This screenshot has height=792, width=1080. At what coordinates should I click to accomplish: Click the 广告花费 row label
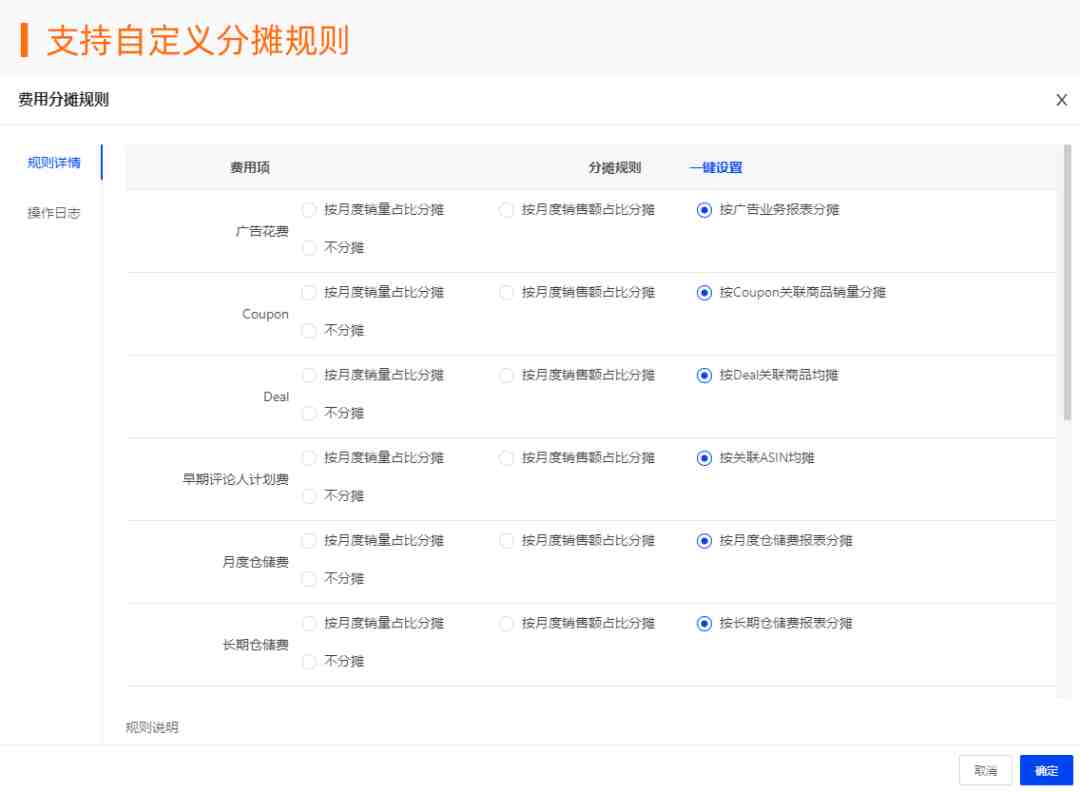point(262,231)
